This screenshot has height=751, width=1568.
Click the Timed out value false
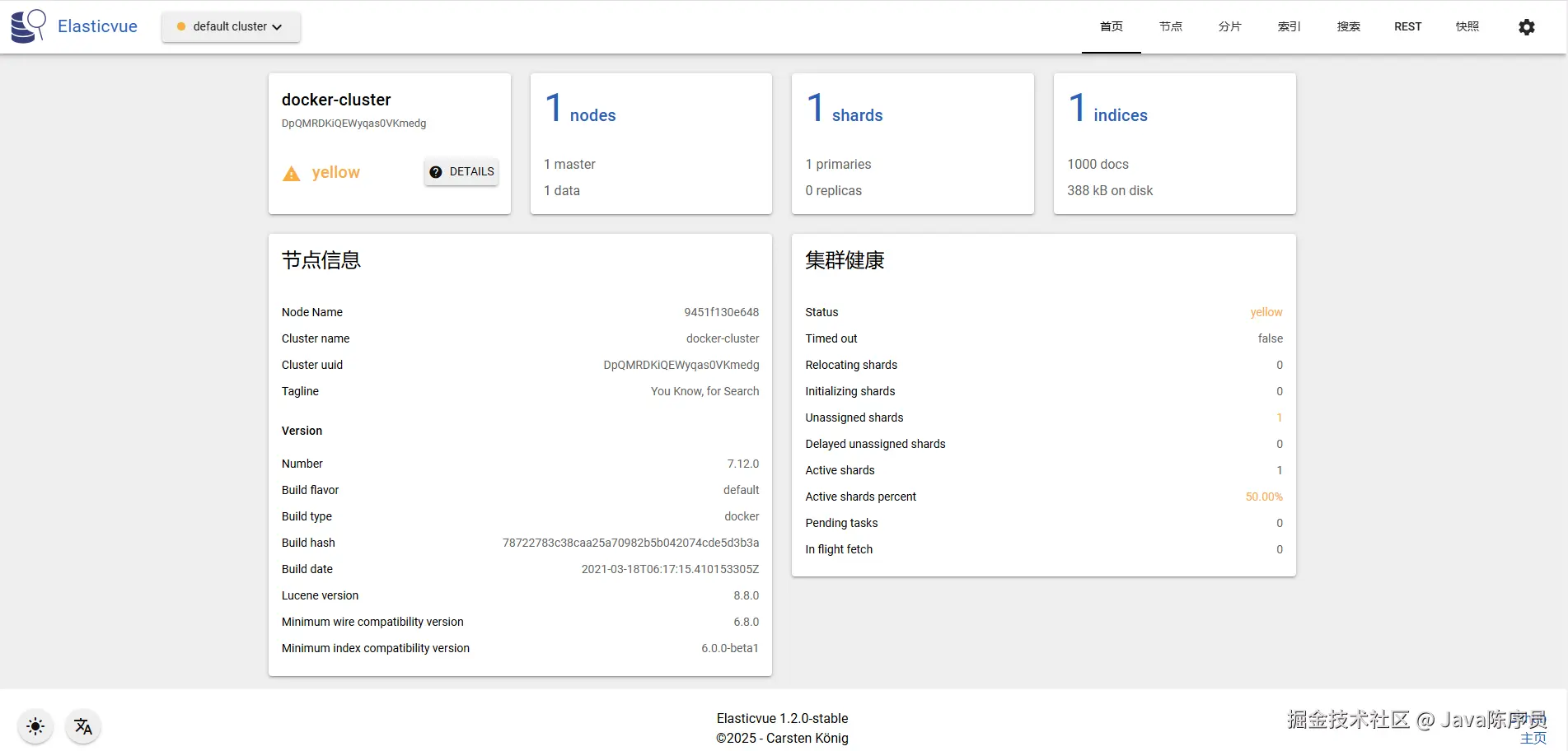click(1271, 338)
